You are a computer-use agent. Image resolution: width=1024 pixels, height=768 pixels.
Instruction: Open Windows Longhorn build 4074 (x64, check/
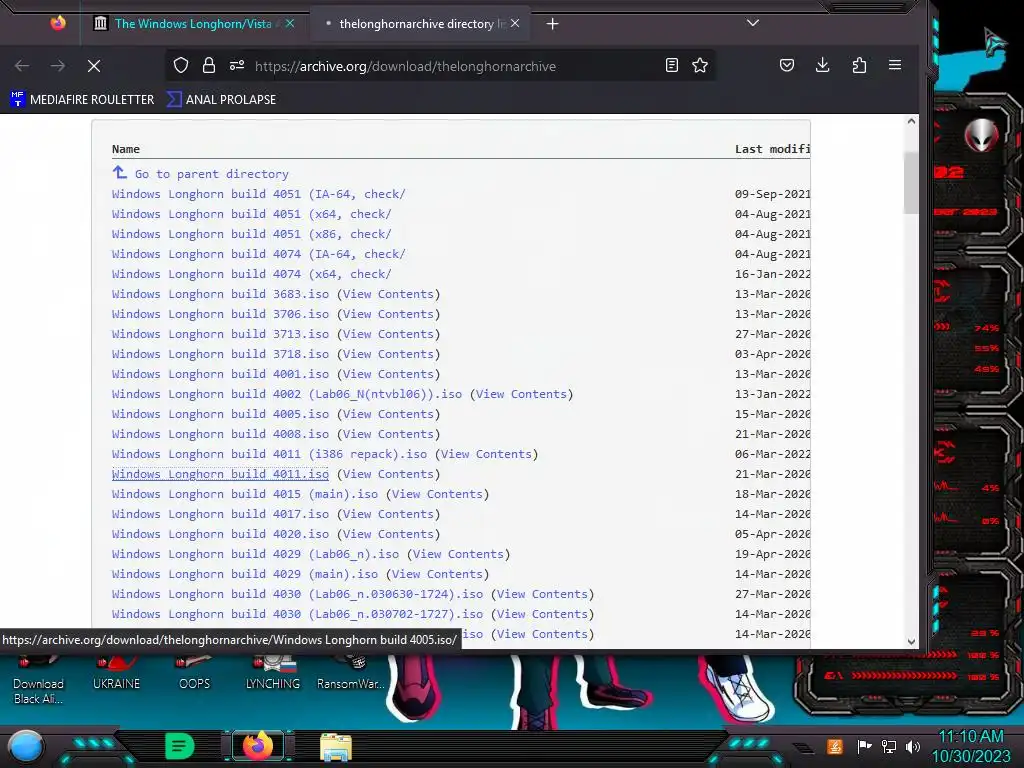tap(251, 274)
